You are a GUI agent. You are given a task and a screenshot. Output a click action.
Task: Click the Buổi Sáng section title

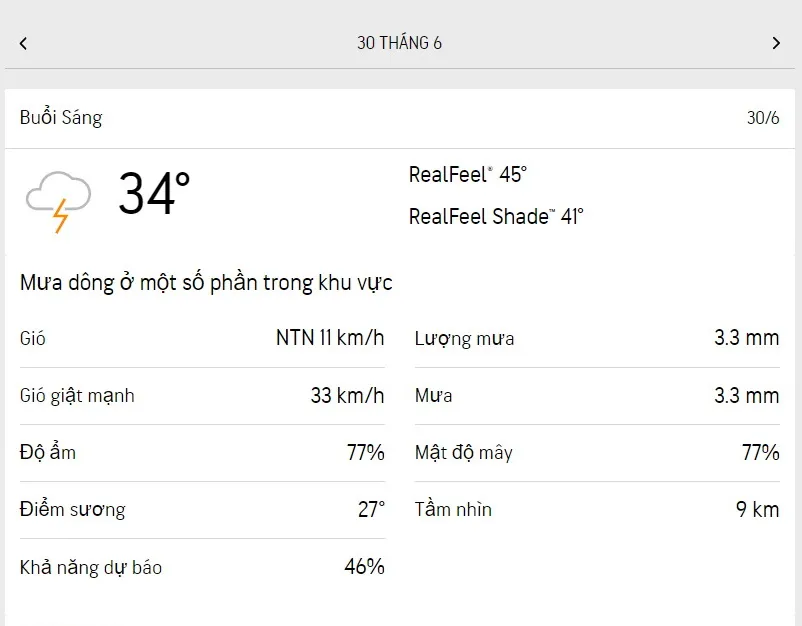click(61, 118)
